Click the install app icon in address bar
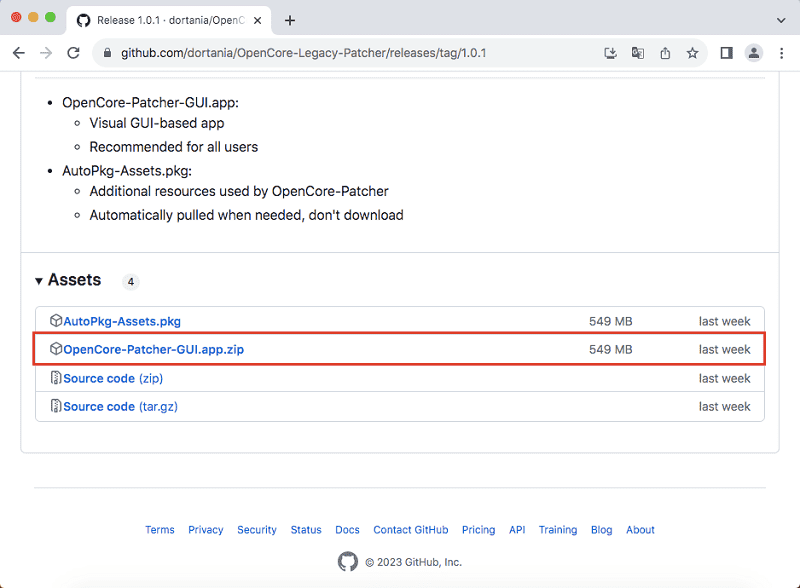Screen dimensions: 800x588 (610, 53)
